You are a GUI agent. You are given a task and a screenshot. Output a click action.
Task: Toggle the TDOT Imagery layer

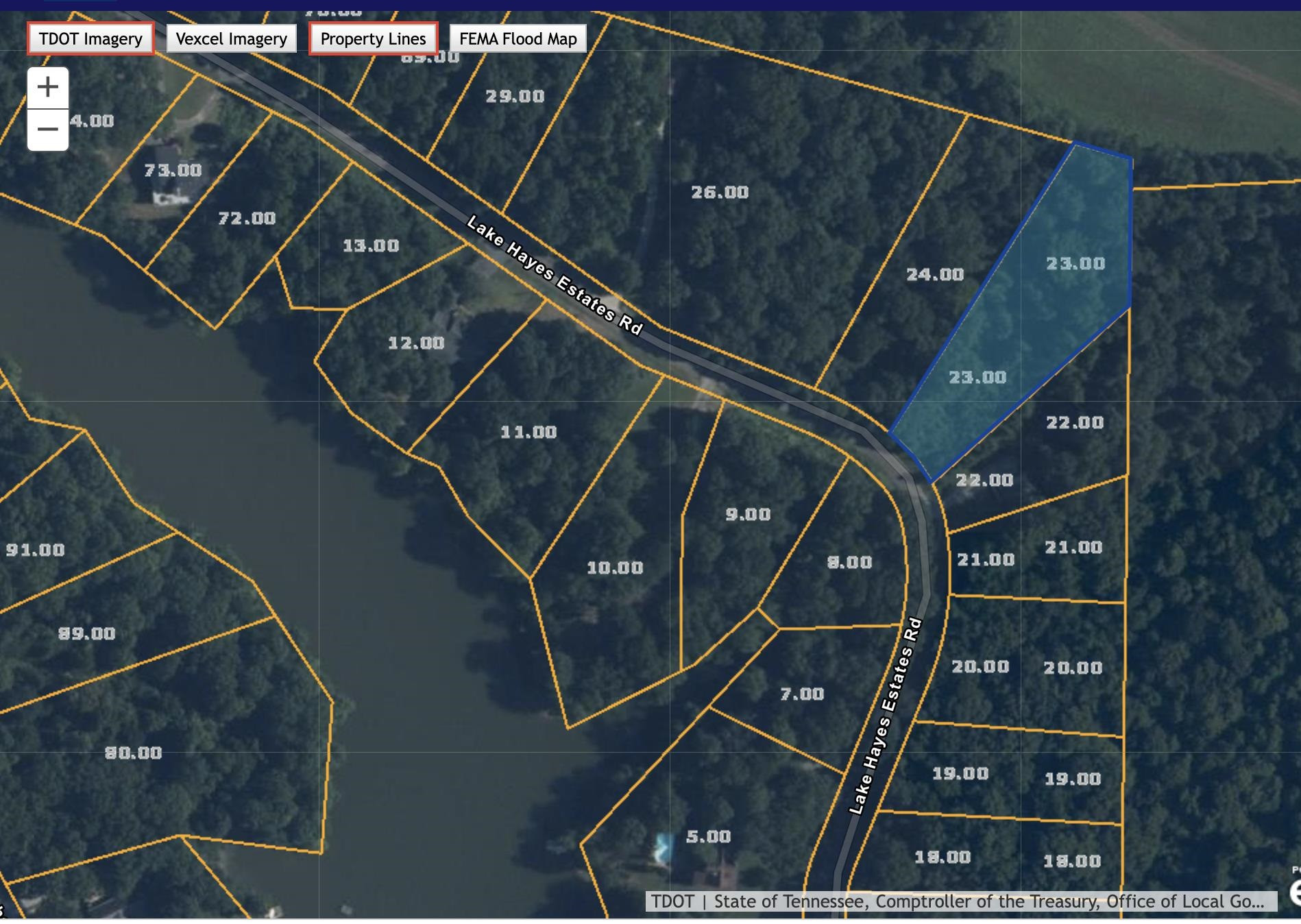[90, 39]
